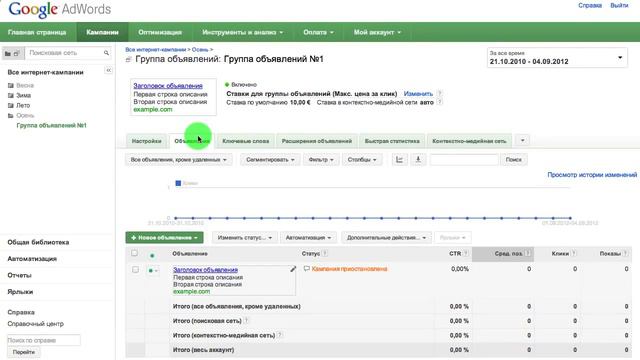Open the Оплата menu
Viewport: 640px width, 360px height.
(x=318, y=32)
